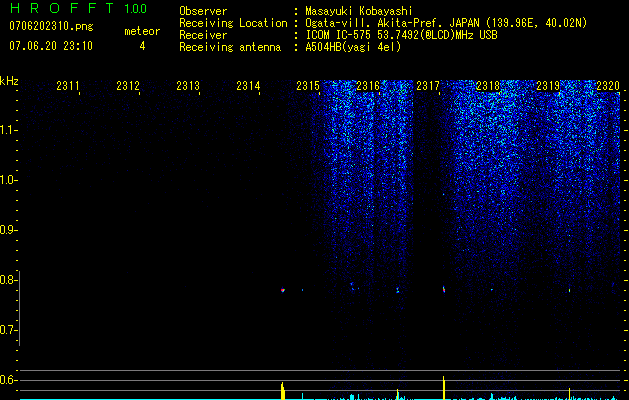The width and height of the screenshot is (629, 400).
Task: Click the meteor label
Action: pyautogui.click(x=142, y=31)
